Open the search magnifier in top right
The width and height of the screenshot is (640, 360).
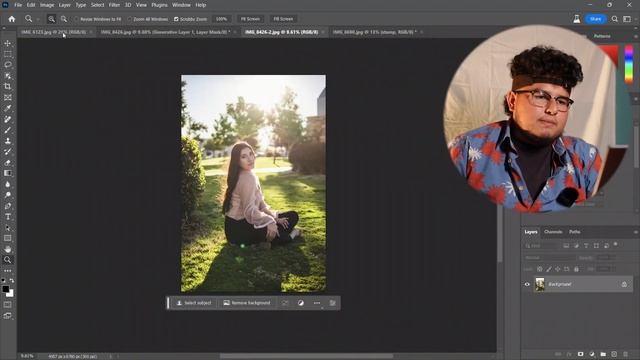click(x=615, y=19)
